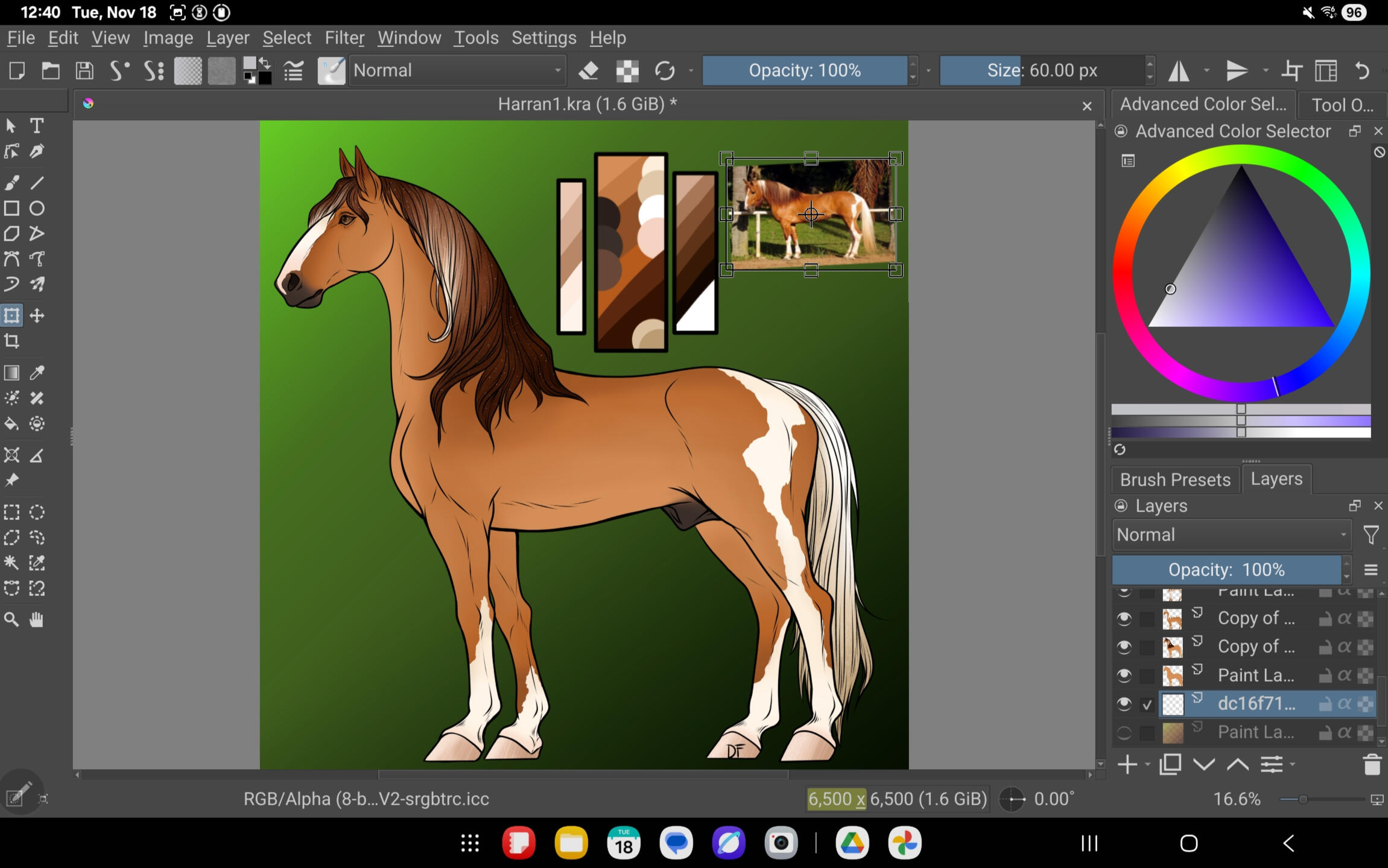
Task: Delete layer with trash button
Action: point(1371,765)
